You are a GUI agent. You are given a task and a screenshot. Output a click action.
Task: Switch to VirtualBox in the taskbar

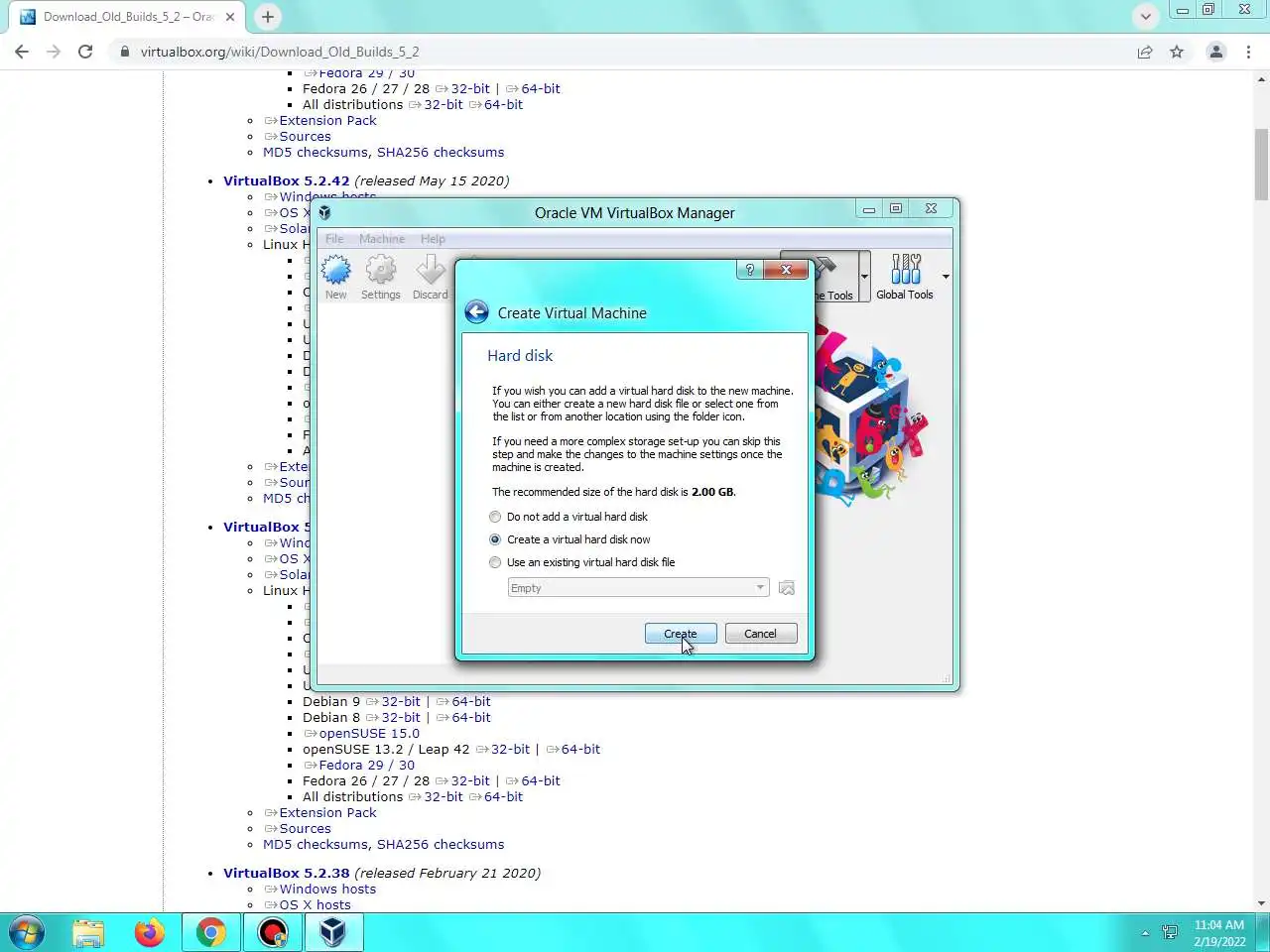333,932
